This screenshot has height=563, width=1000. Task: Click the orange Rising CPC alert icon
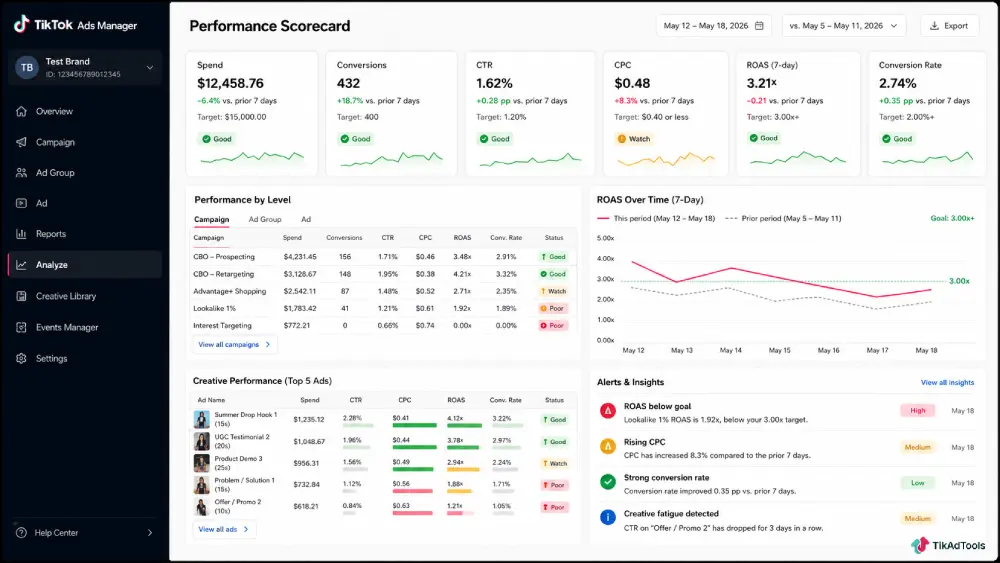pyautogui.click(x=608, y=446)
